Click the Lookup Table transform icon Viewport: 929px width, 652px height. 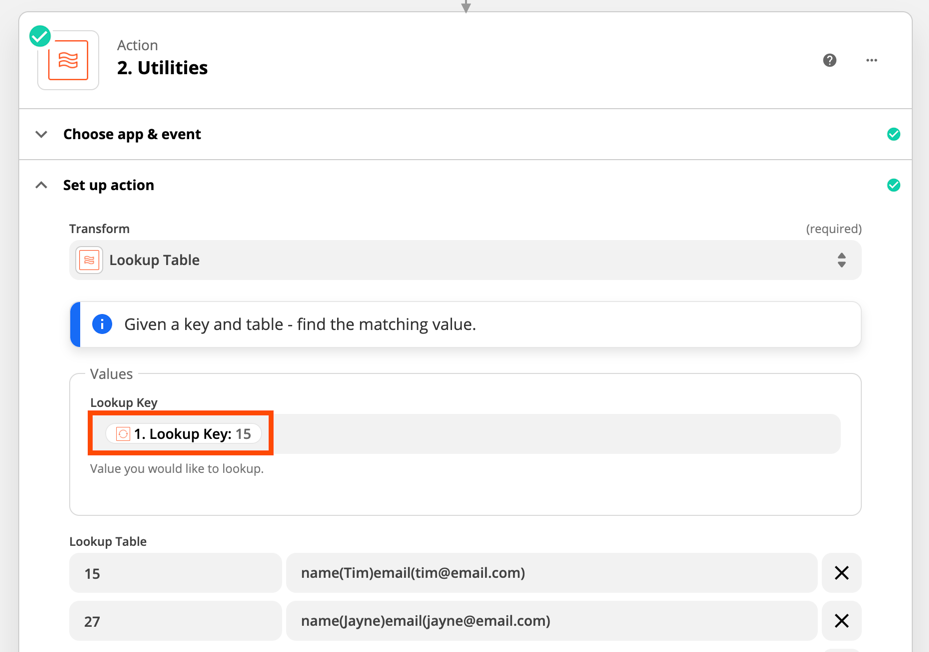(x=89, y=260)
